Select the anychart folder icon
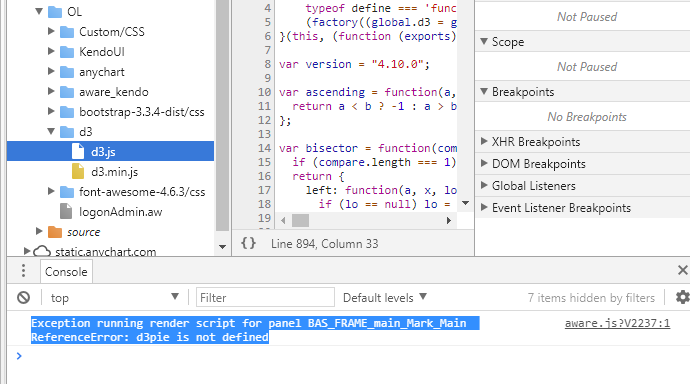Viewport: 690px width, 384px height. pyautogui.click(x=67, y=72)
